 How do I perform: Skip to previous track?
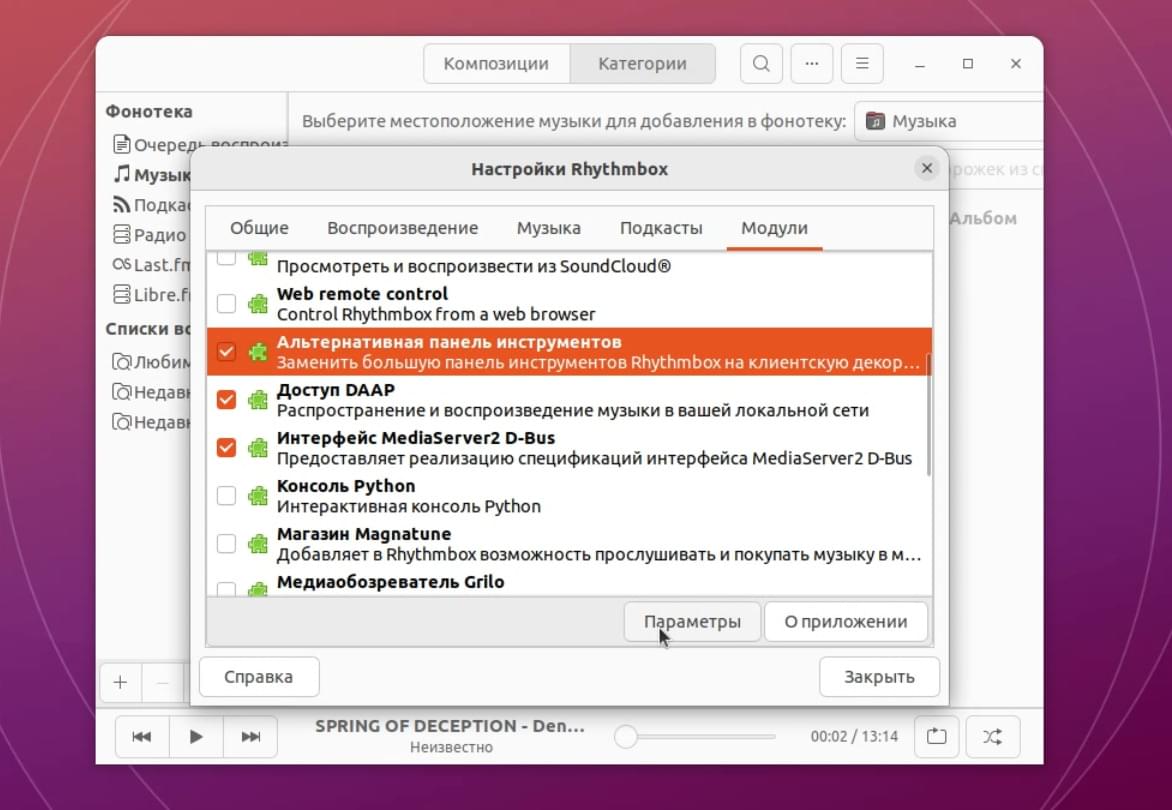[x=142, y=737]
